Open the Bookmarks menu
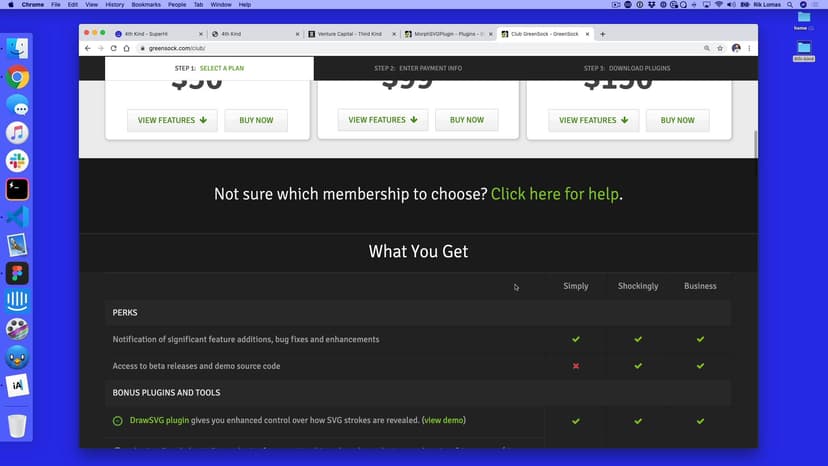The height and width of the screenshot is (466, 828). click(x=146, y=5)
